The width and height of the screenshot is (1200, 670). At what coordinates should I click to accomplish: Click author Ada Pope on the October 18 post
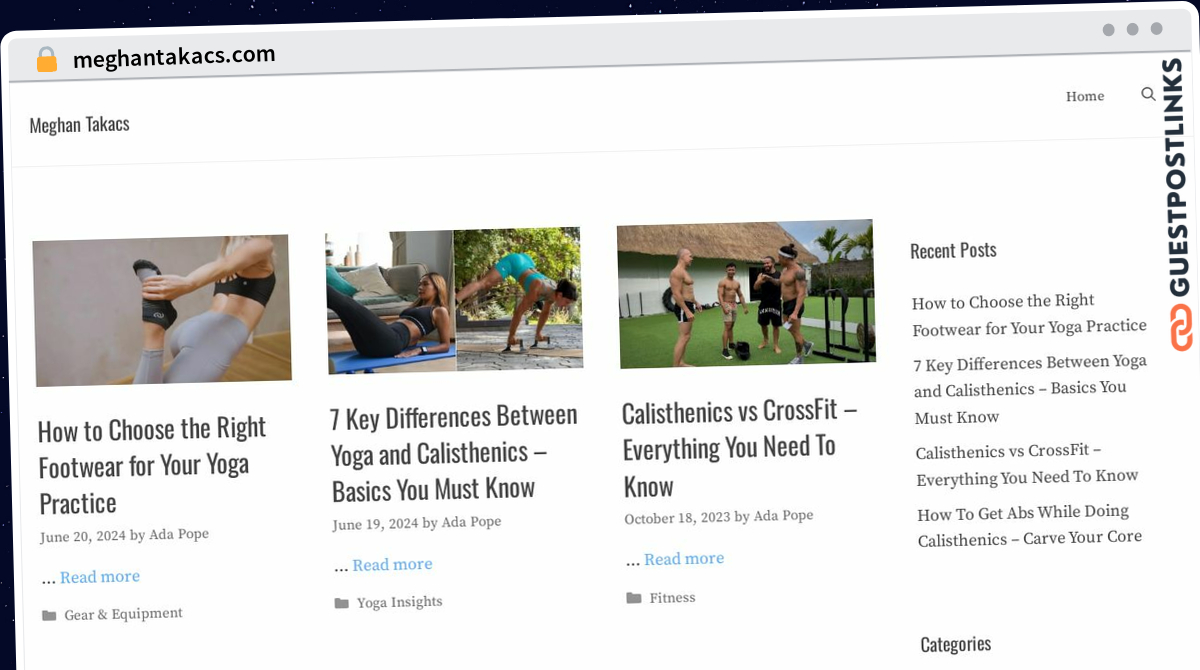(784, 516)
